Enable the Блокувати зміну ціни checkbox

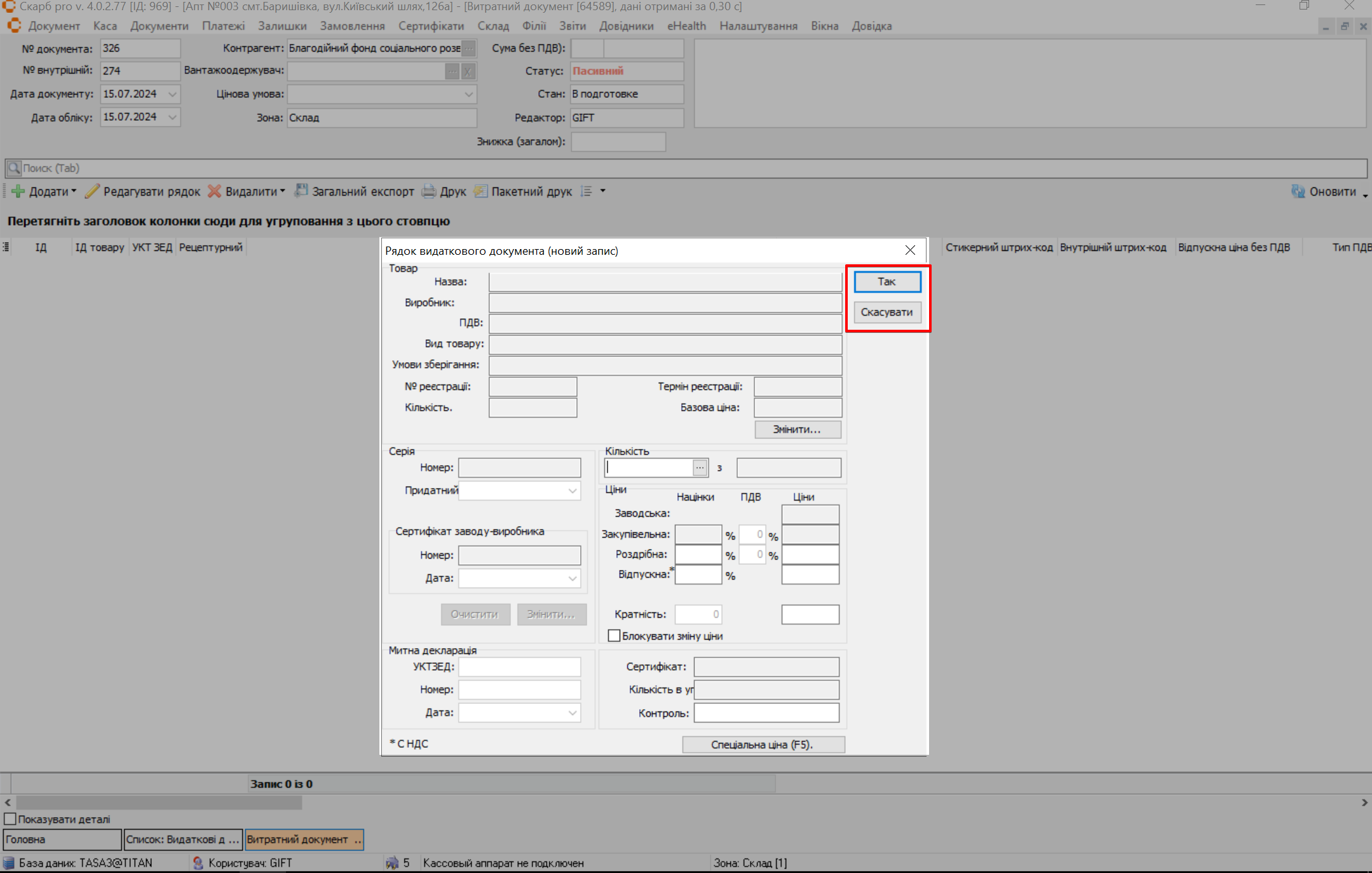click(x=614, y=635)
